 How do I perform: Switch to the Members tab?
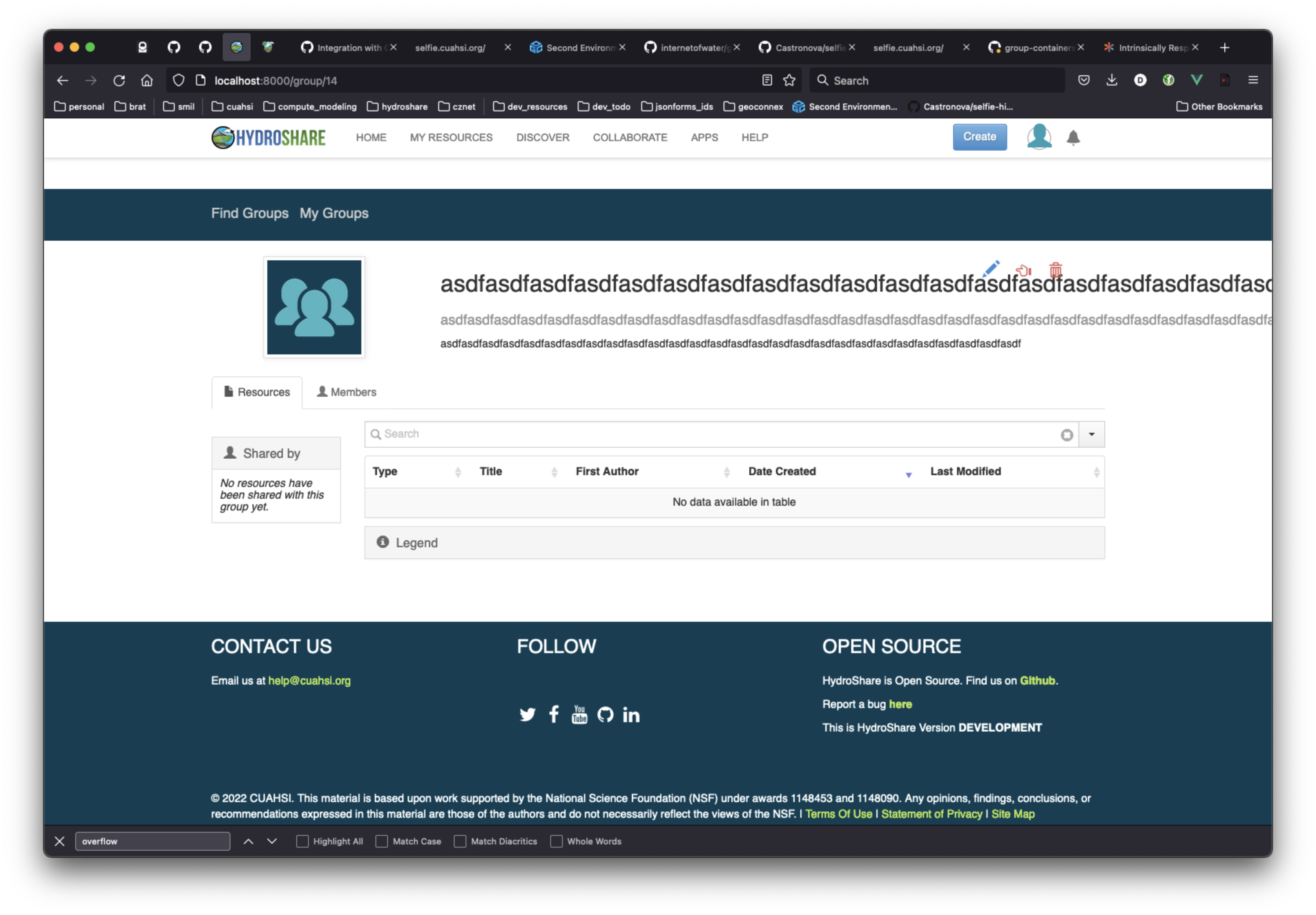(347, 392)
